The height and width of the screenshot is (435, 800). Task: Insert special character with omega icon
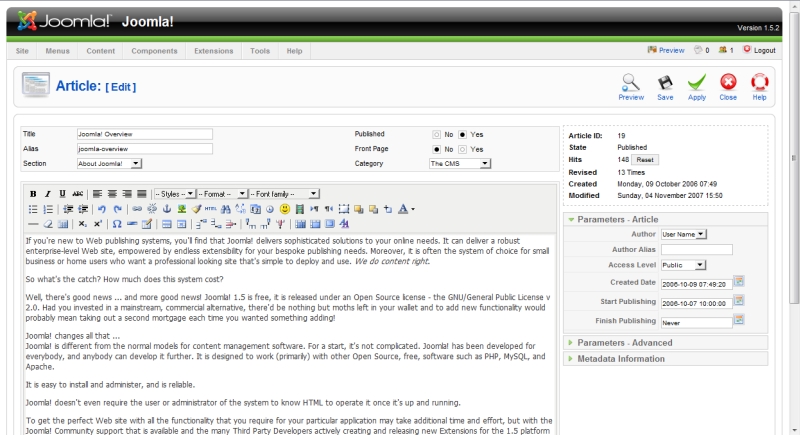point(117,224)
